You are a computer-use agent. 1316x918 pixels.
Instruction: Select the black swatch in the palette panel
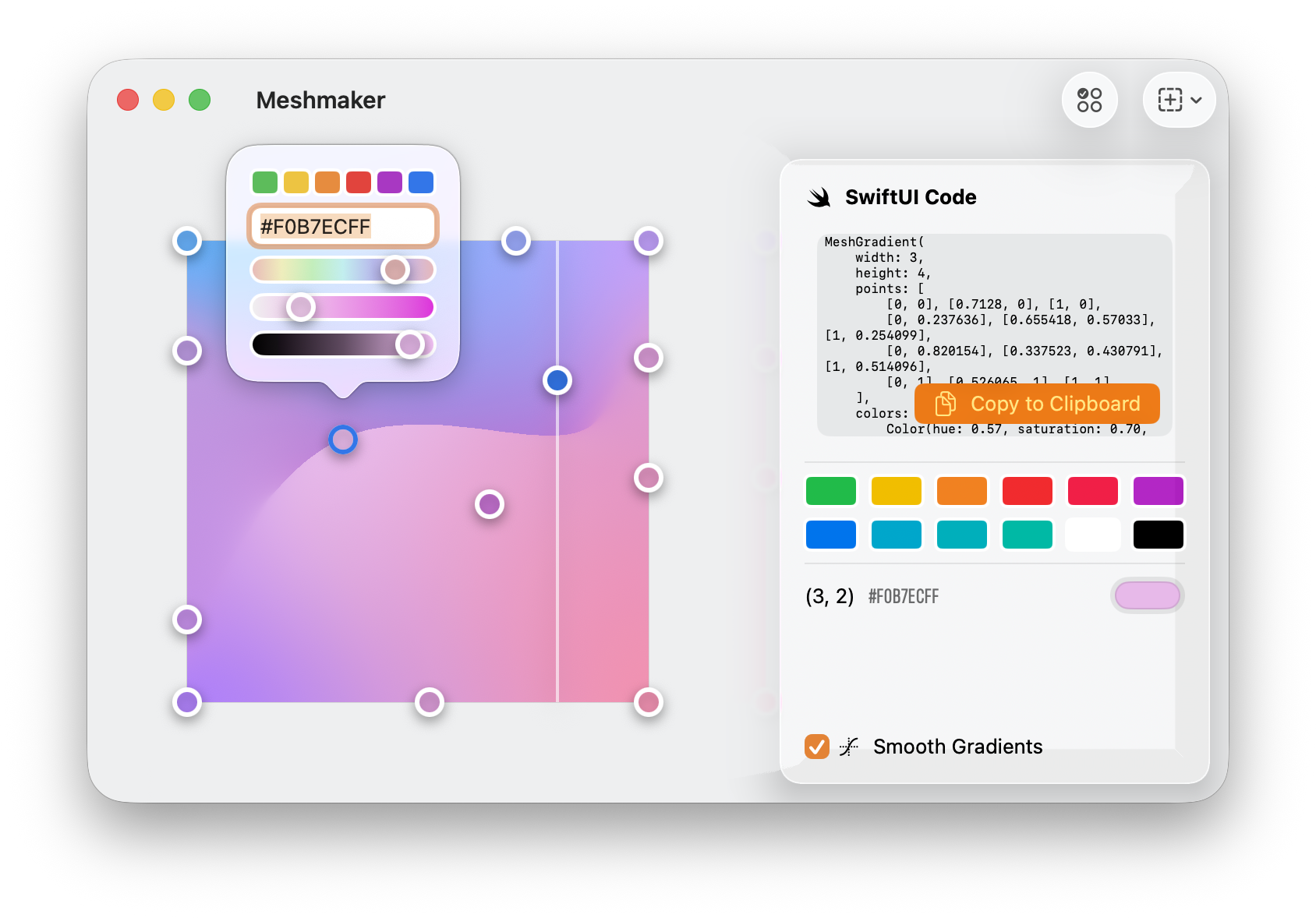pyautogui.click(x=1159, y=535)
